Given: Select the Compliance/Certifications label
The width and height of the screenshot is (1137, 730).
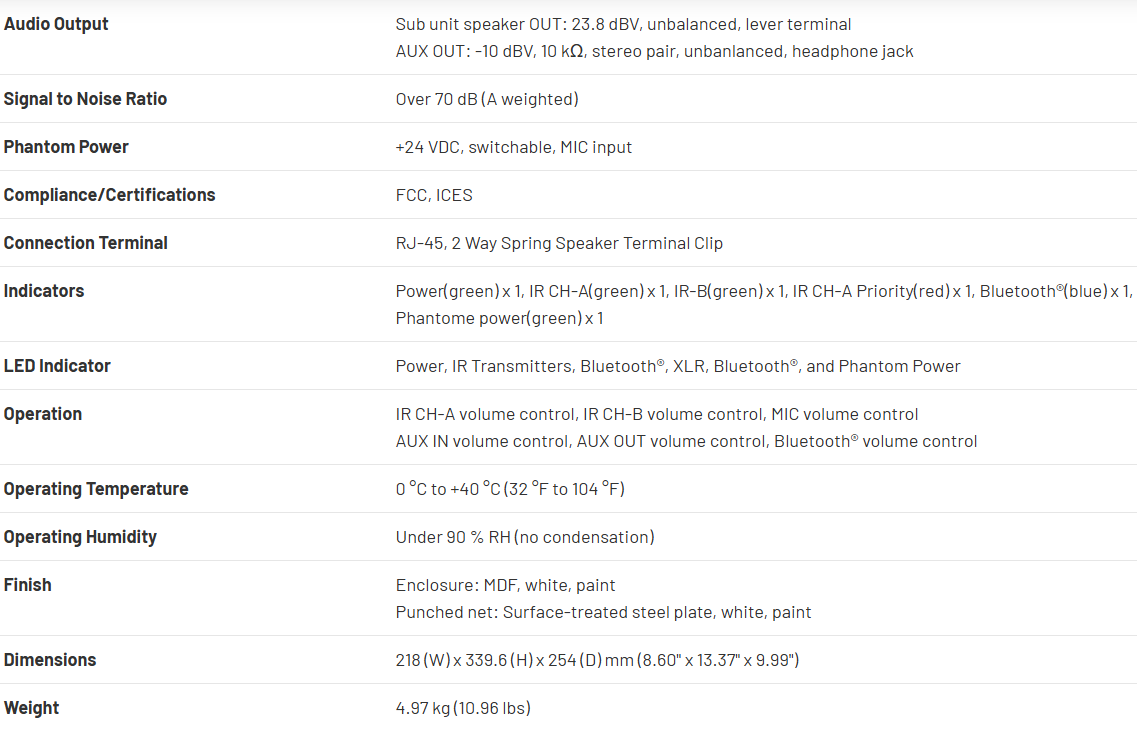Looking at the screenshot, I should [109, 195].
